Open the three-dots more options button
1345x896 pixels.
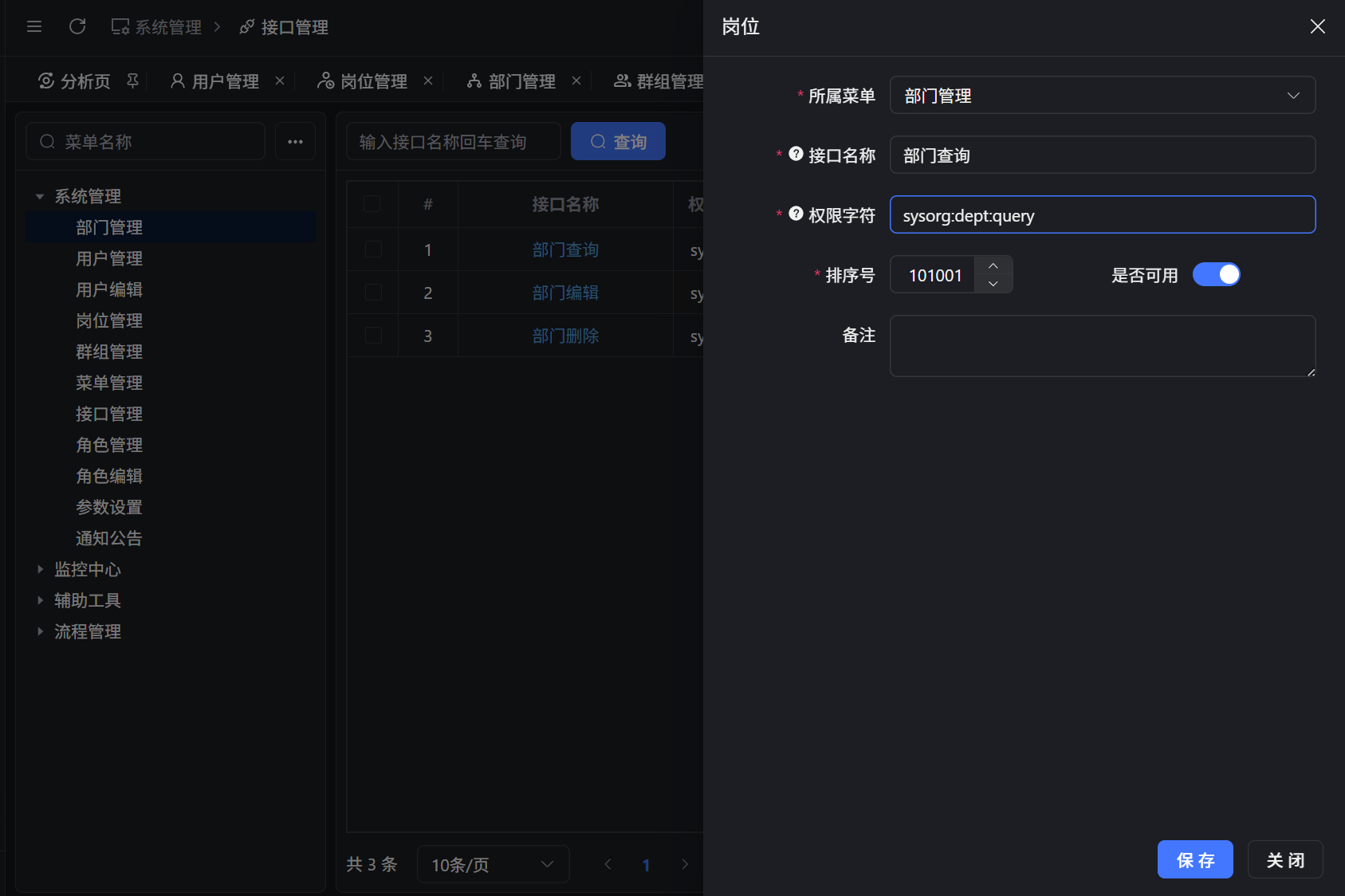pyautogui.click(x=295, y=142)
